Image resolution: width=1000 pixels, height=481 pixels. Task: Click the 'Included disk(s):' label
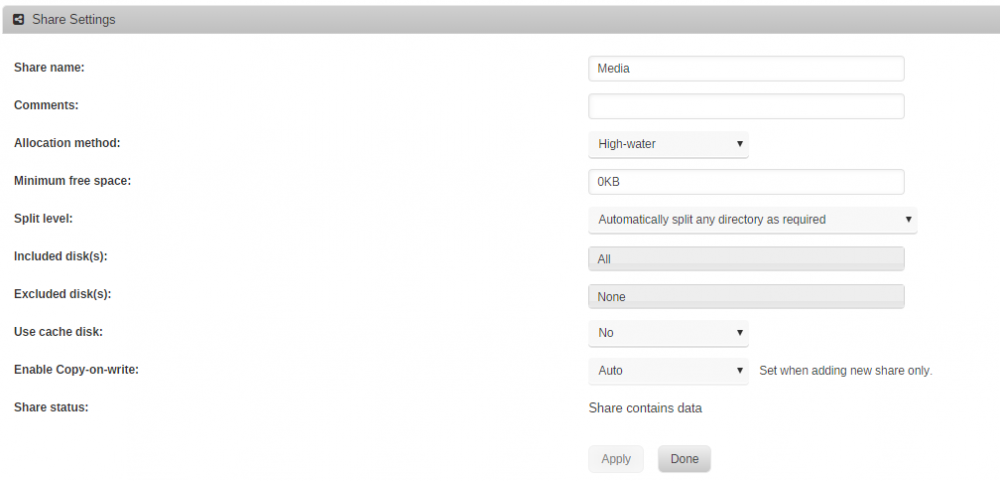(61, 256)
